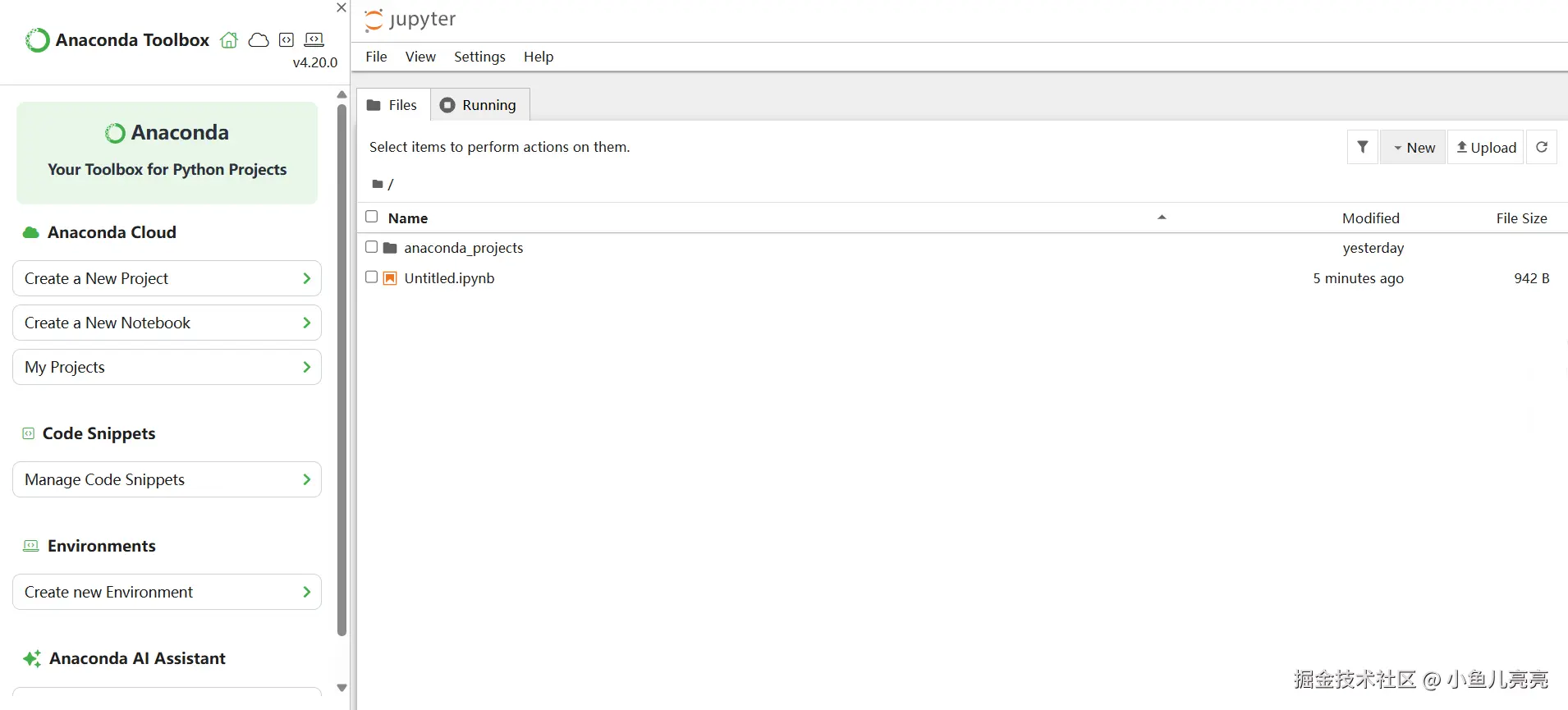The width and height of the screenshot is (1568, 710).
Task: Click the Anaconda Toolbox logo
Action: coord(37,40)
